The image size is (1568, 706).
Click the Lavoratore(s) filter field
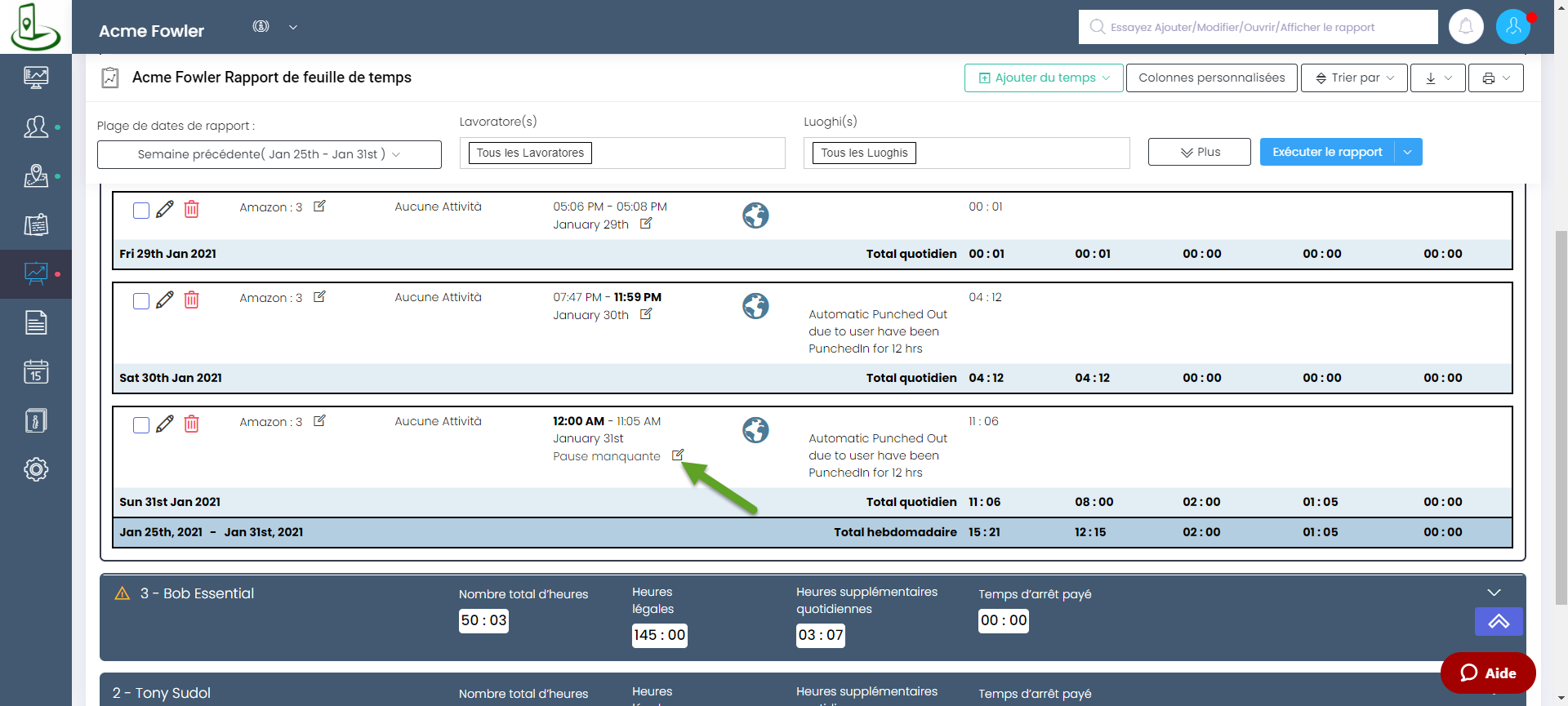pos(622,153)
